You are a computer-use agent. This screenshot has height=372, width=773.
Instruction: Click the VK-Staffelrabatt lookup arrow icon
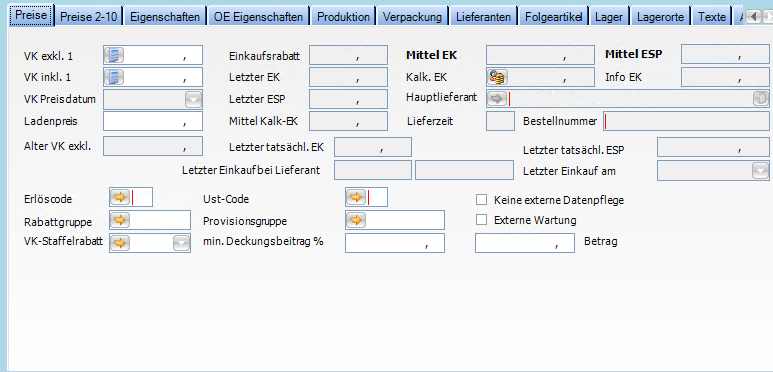point(119,243)
